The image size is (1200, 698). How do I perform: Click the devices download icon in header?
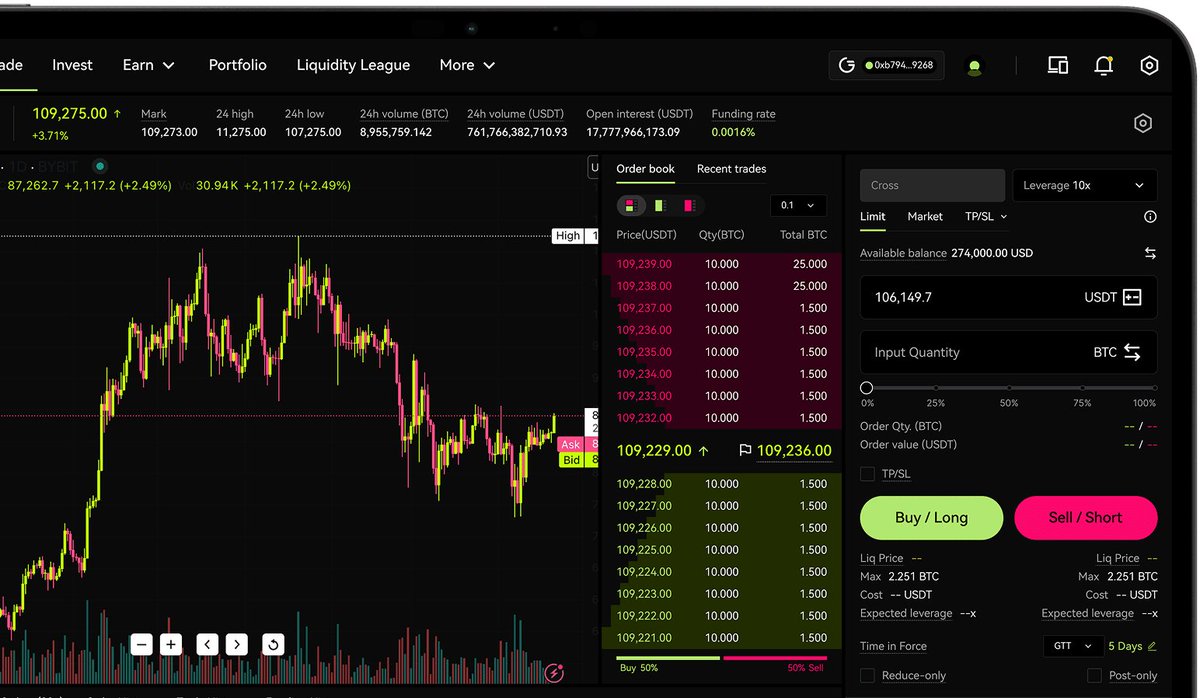coord(1058,66)
